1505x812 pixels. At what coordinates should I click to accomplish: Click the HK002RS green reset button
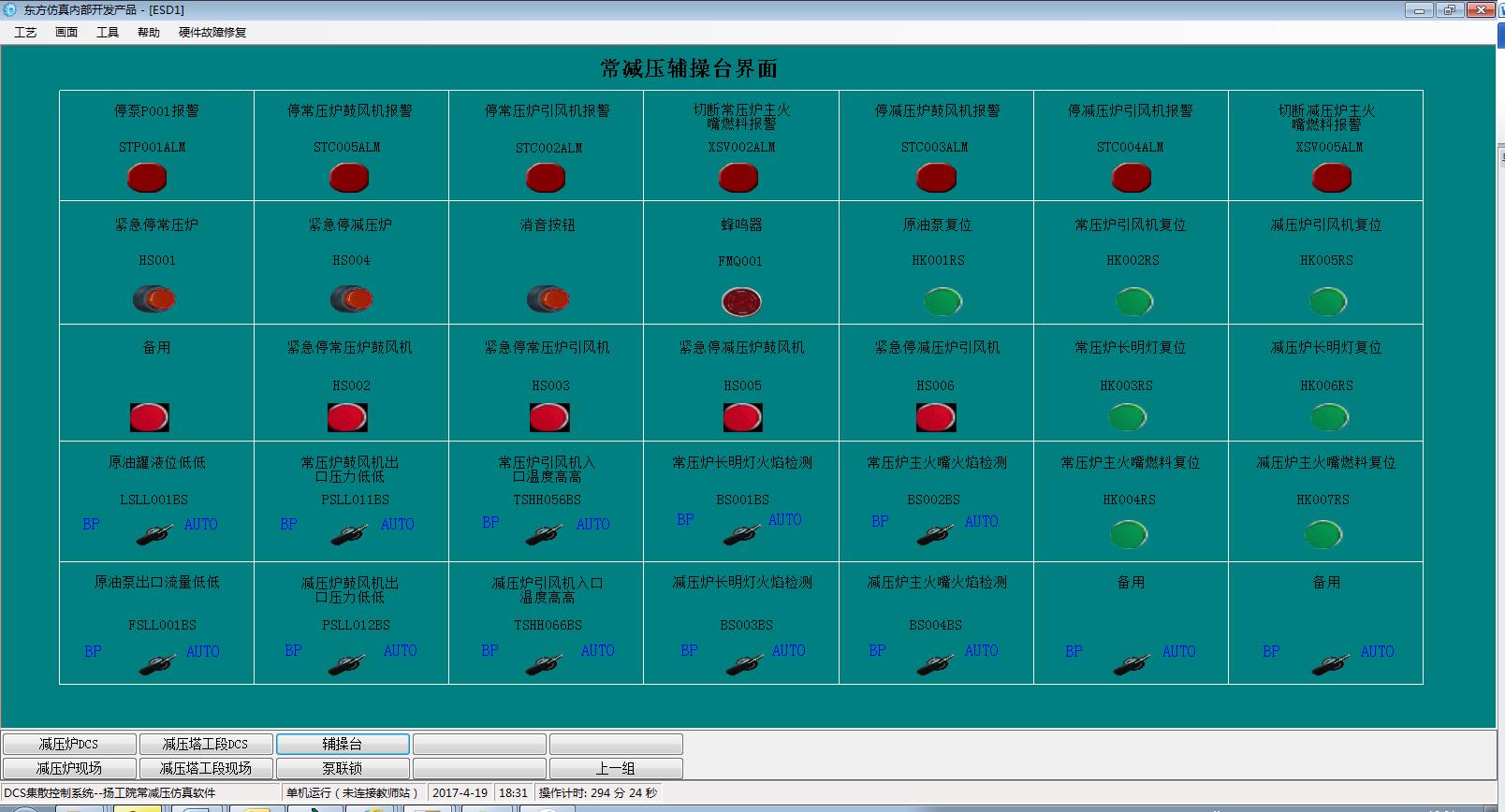[1134, 301]
